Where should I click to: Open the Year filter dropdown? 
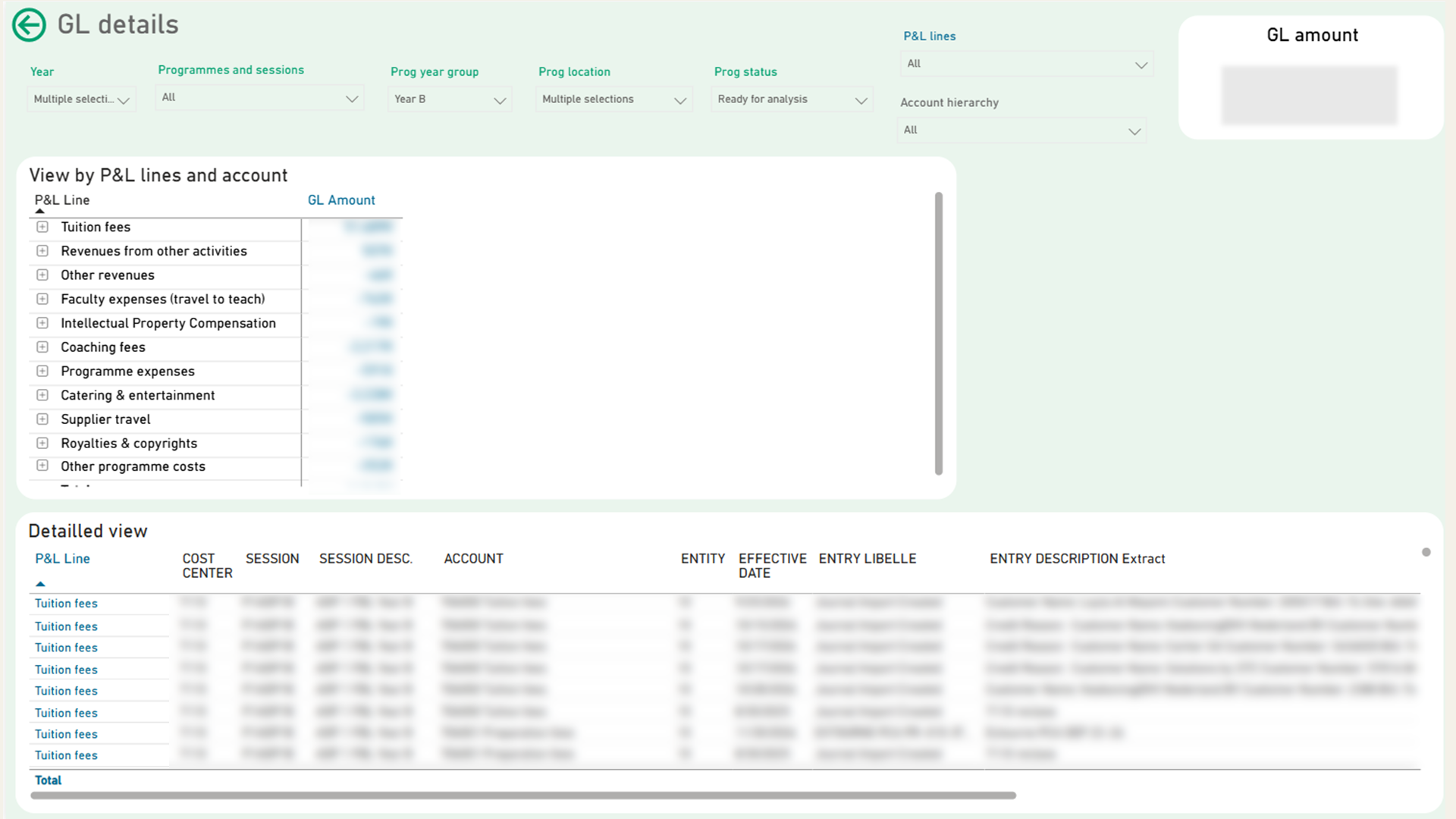81,99
